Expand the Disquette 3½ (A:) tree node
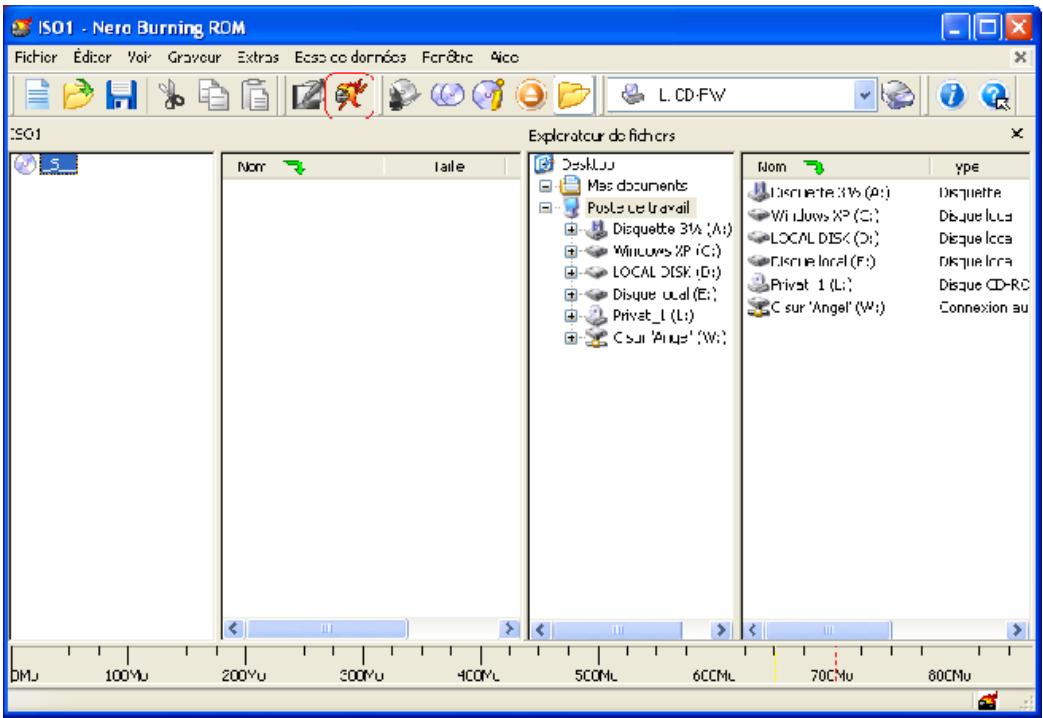 click(x=571, y=230)
